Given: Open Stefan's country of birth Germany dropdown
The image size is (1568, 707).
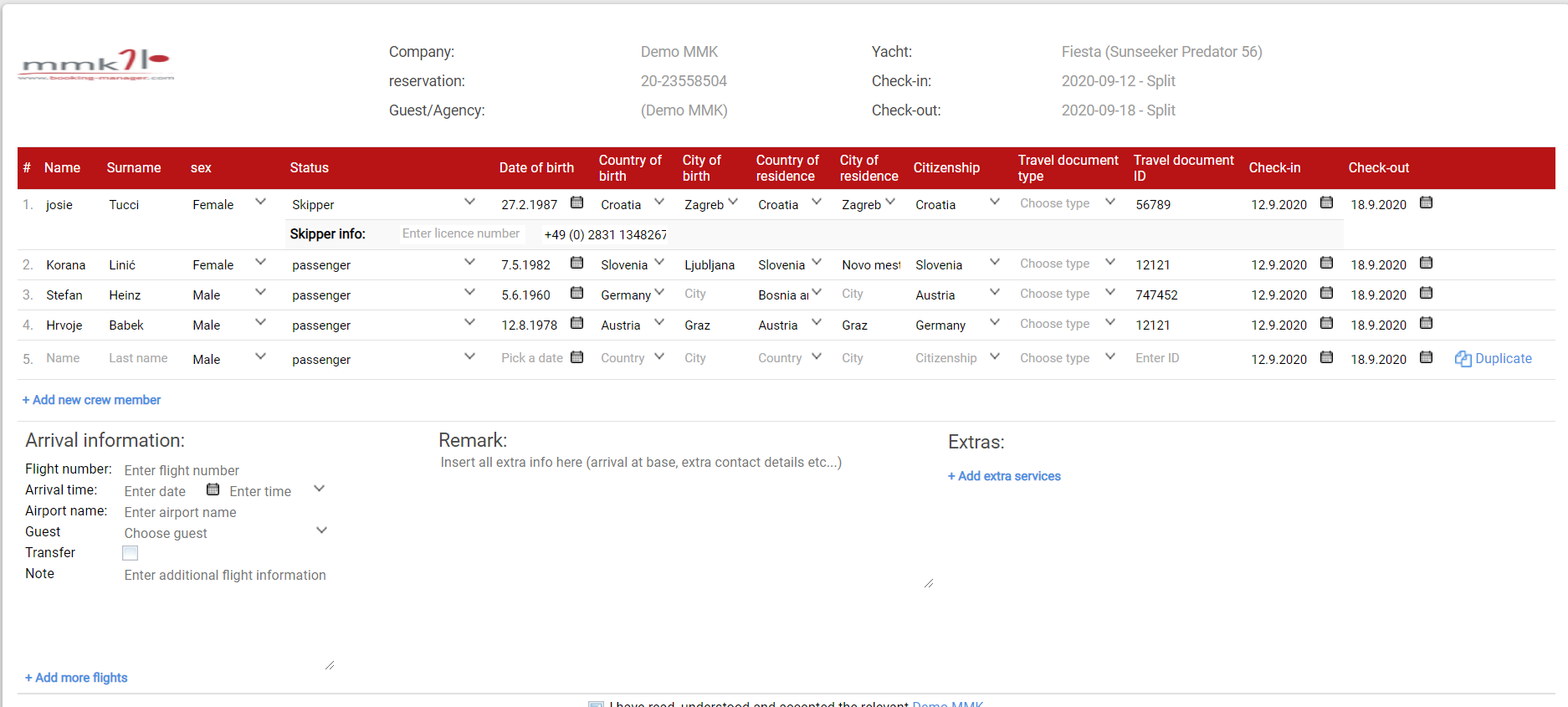Looking at the screenshot, I should 659,293.
